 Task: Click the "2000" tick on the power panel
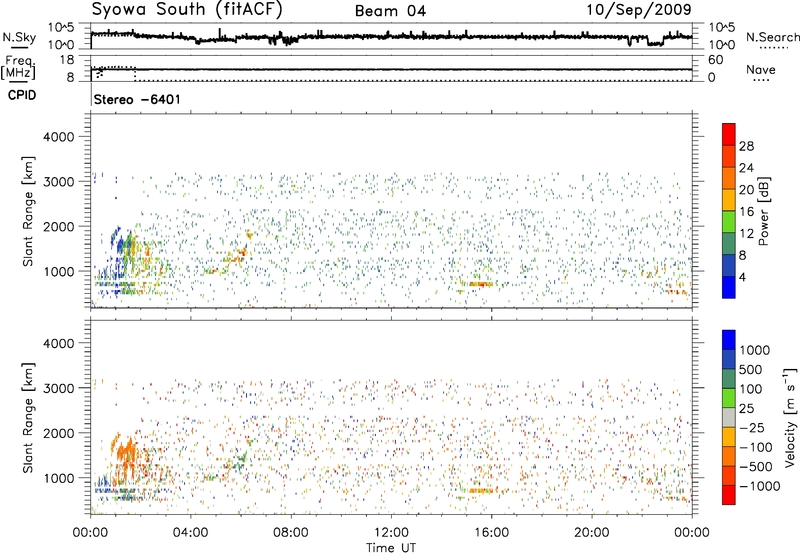58,226
